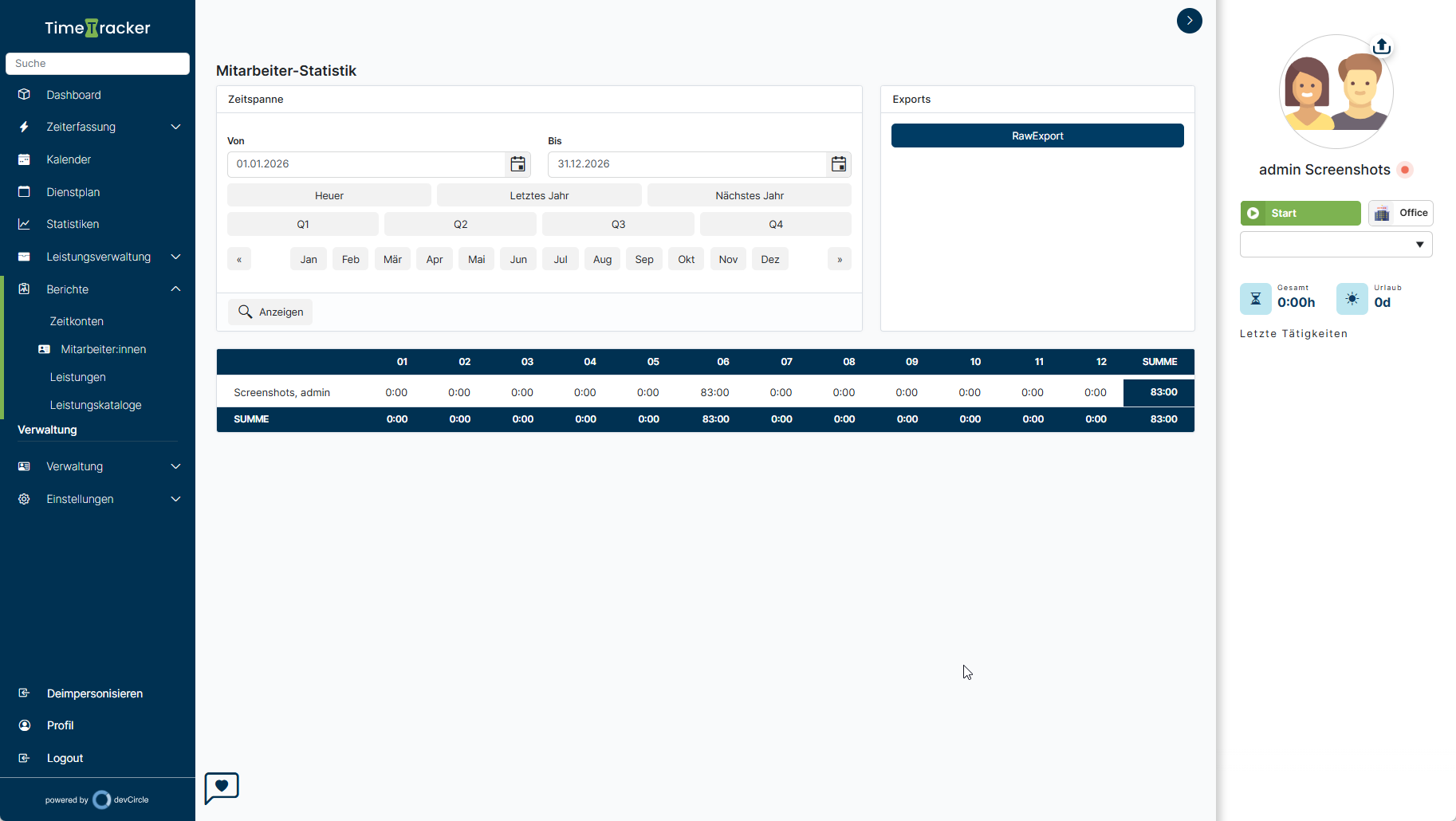
Task: Select the Heuer timespan button
Action: tap(329, 195)
